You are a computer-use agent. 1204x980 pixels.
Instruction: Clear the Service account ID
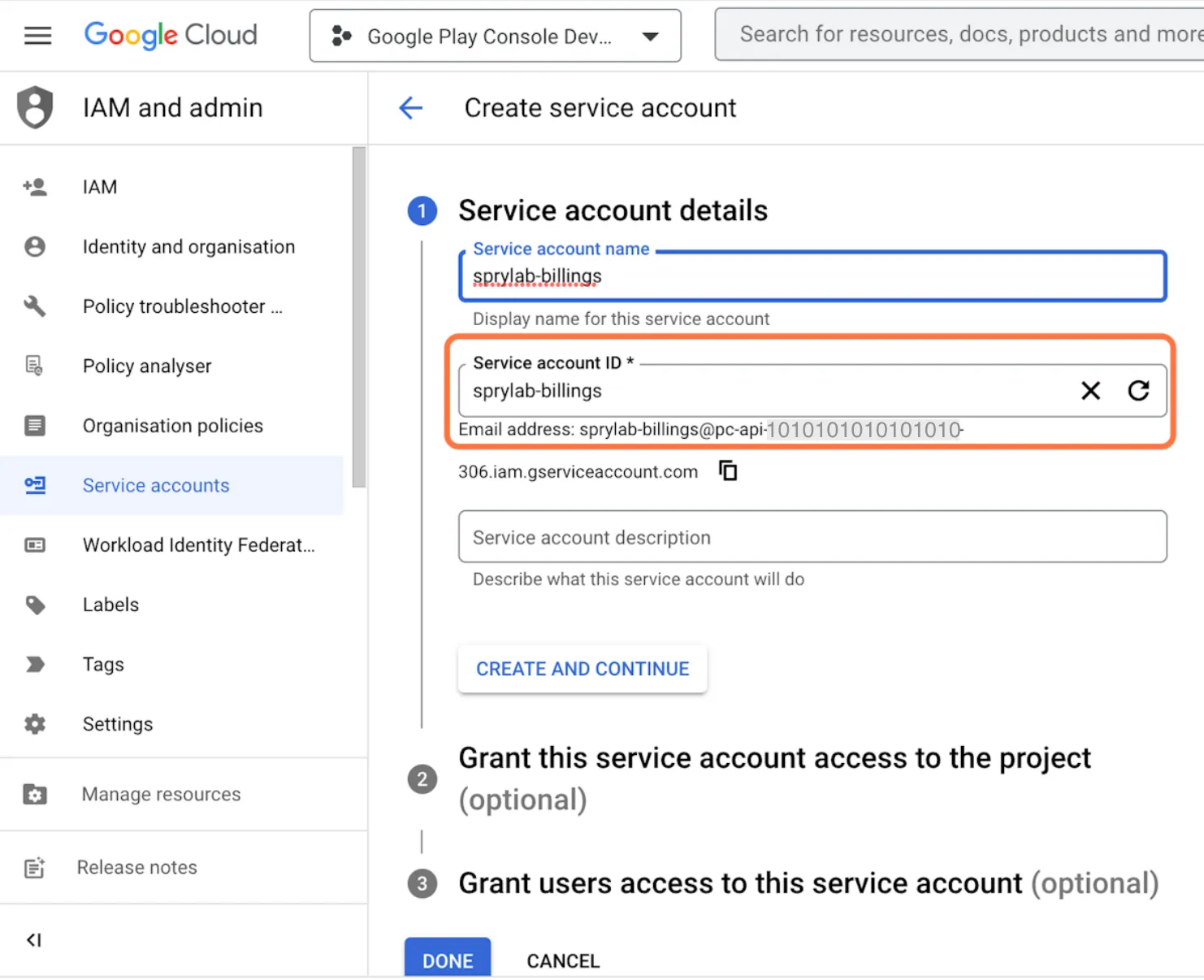tap(1091, 391)
